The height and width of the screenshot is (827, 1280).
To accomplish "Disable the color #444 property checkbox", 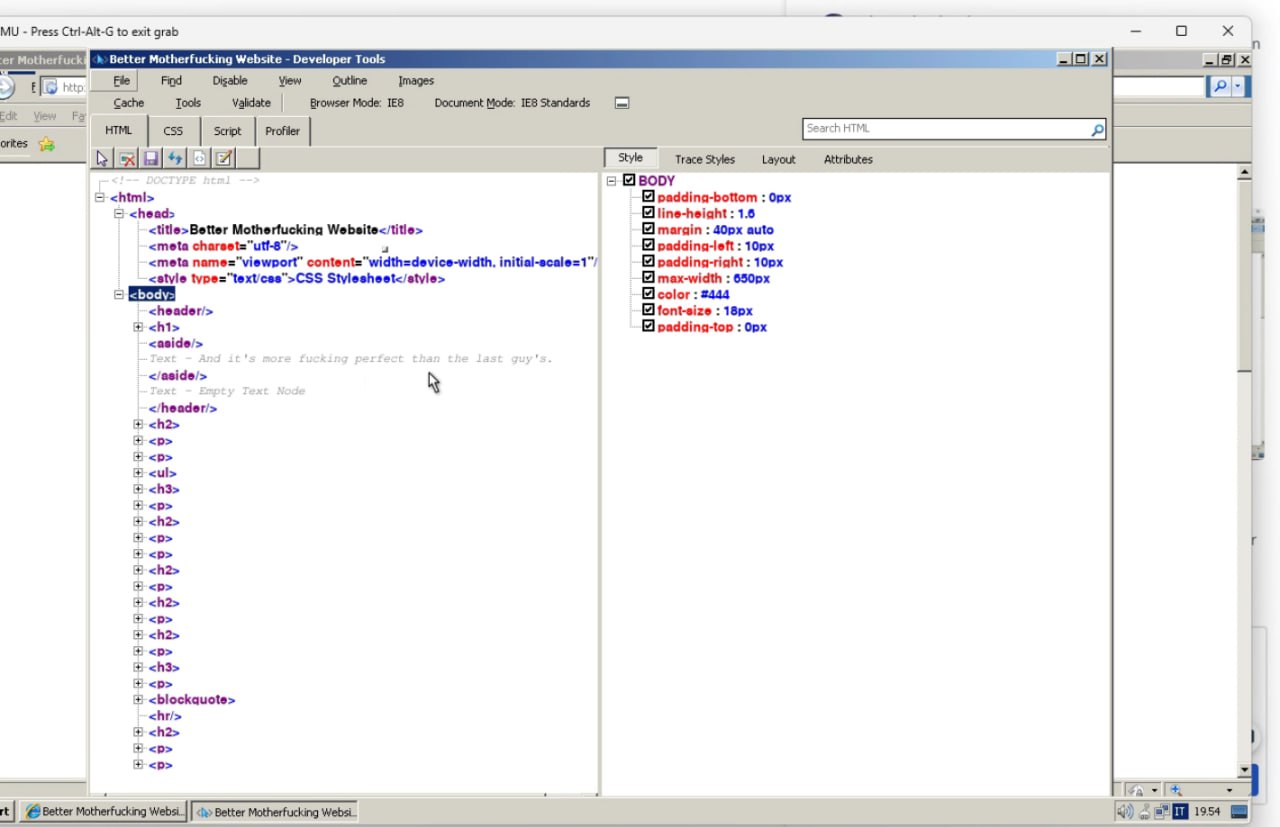I will (648, 294).
